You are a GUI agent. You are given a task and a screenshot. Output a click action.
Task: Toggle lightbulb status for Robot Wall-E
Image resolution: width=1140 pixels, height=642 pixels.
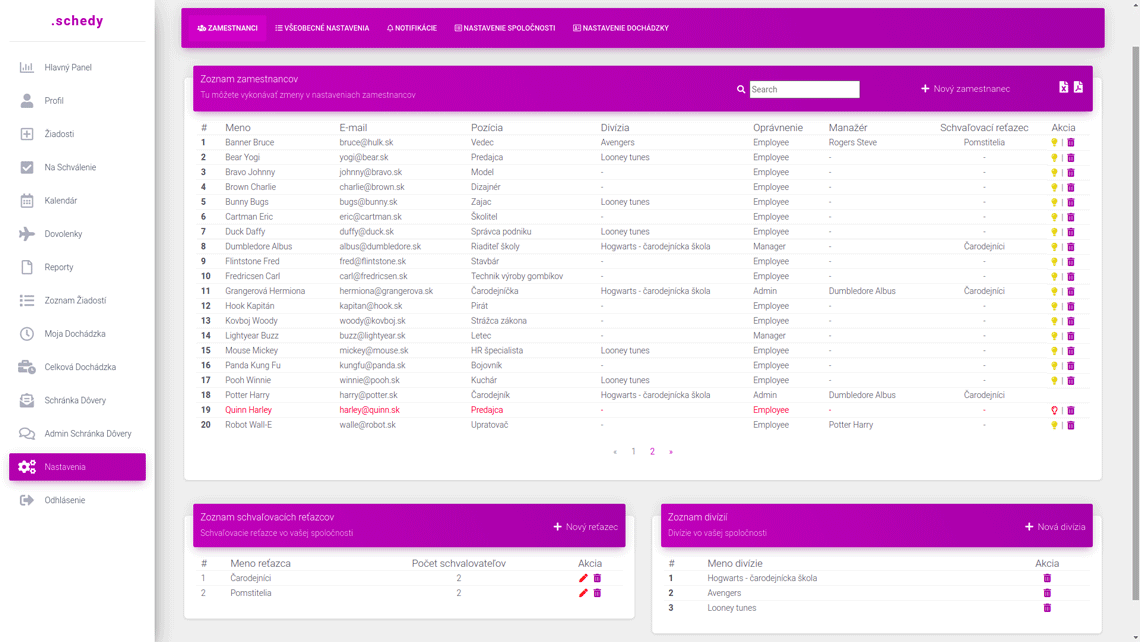click(1054, 425)
